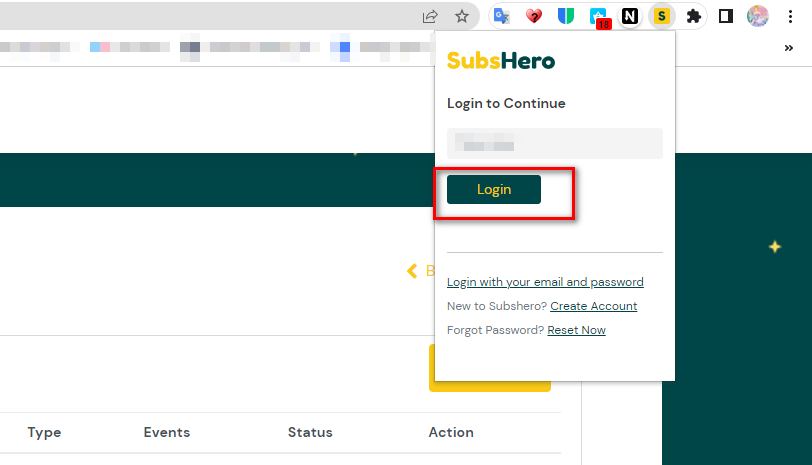Image resolution: width=812 pixels, height=465 pixels.
Task: Click the Events column header
Action: pyautogui.click(x=167, y=432)
